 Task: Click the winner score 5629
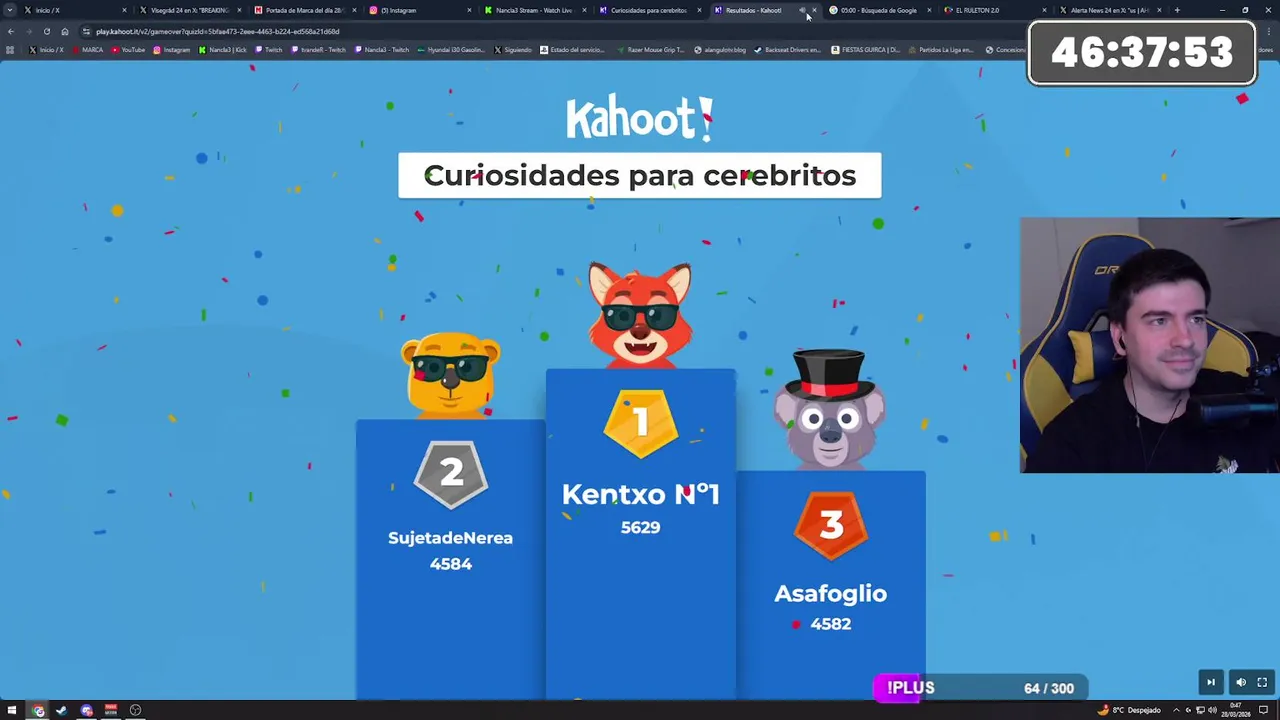(x=640, y=527)
